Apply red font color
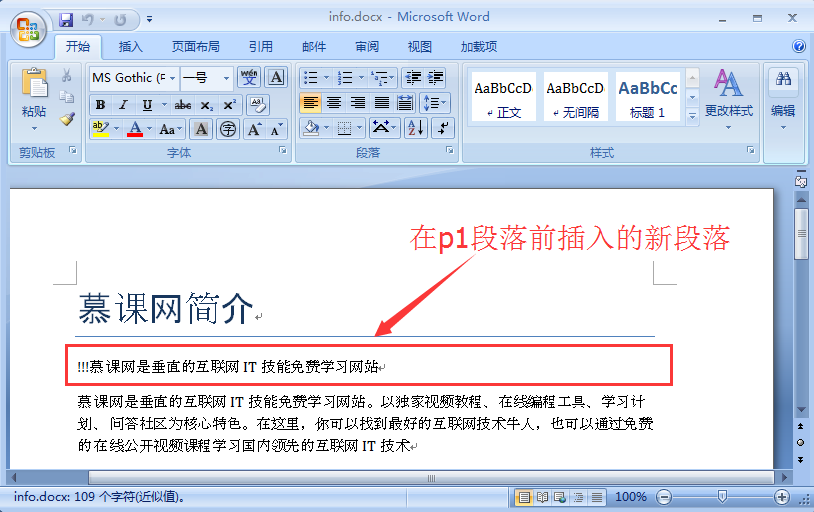814x512 pixels. [x=135, y=128]
